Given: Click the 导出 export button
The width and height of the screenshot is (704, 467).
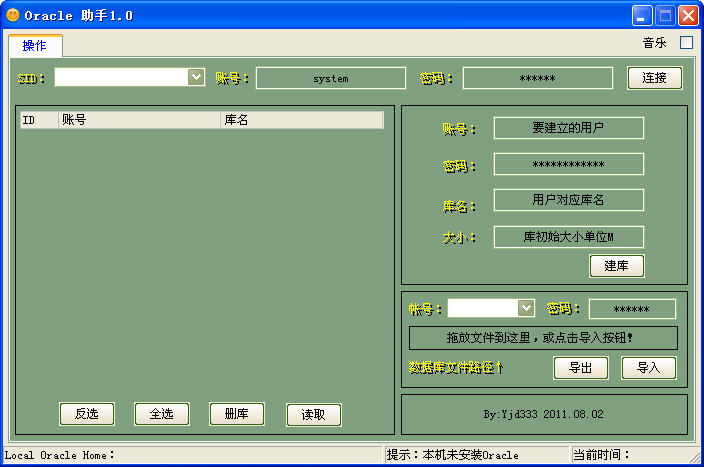Looking at the screenshot, I should point(581,368).
